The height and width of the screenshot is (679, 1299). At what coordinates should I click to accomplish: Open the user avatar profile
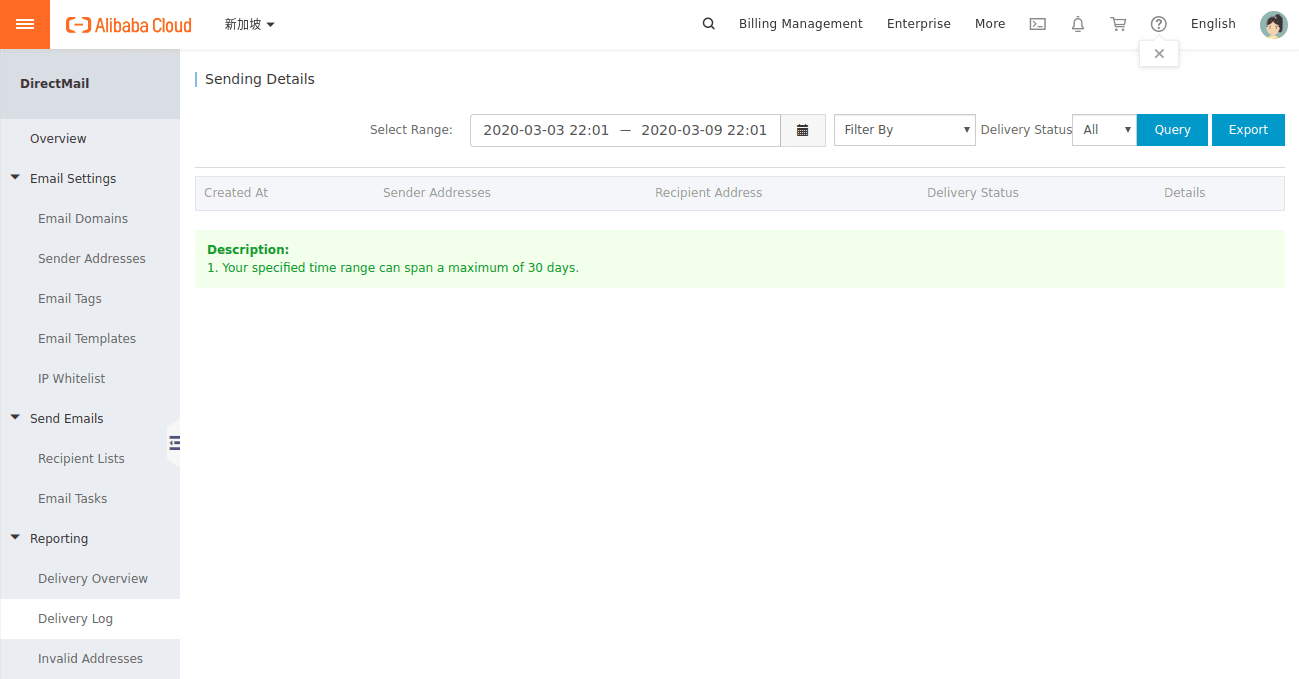click(1273, 25)
